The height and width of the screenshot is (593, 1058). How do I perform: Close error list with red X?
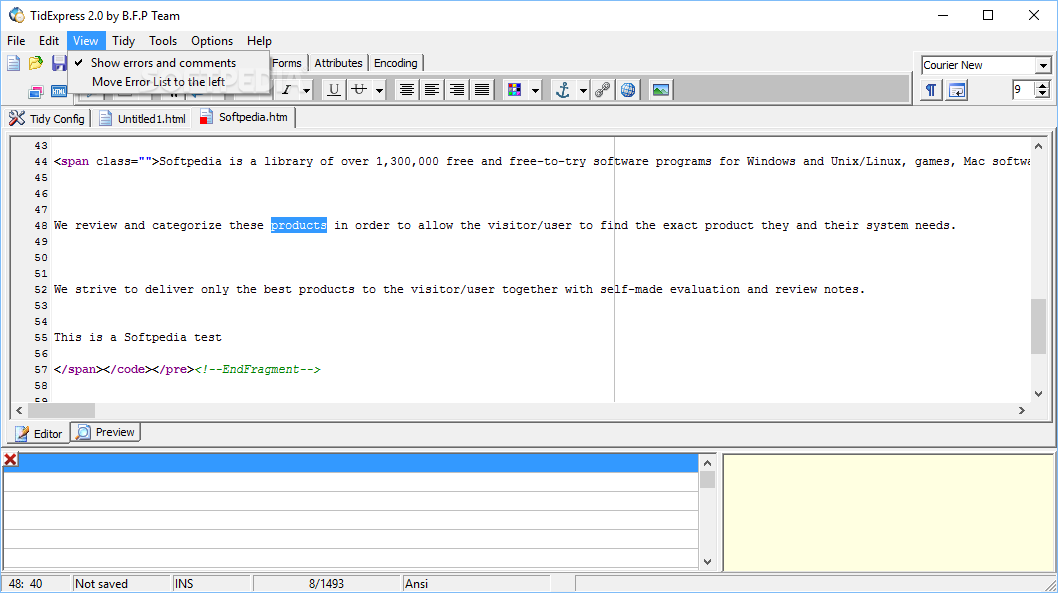point(10,460)
